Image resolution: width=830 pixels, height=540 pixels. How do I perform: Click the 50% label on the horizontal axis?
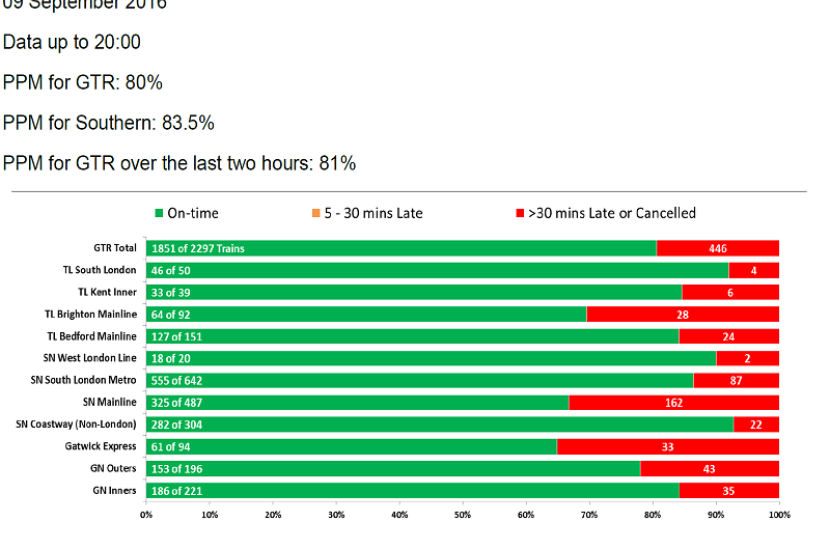[x=462, y=515]
